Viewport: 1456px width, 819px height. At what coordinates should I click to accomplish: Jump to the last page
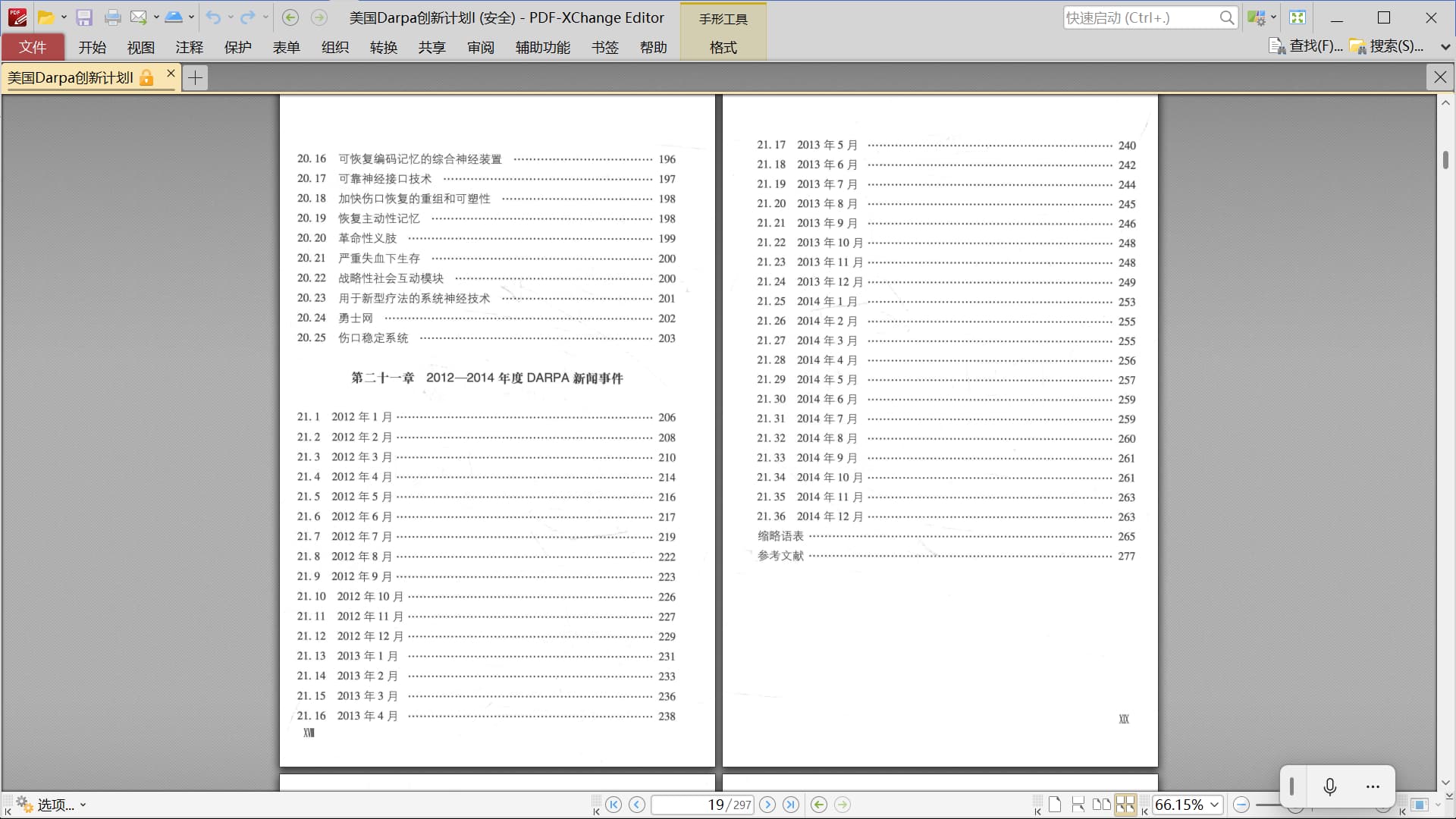(791, 805)
